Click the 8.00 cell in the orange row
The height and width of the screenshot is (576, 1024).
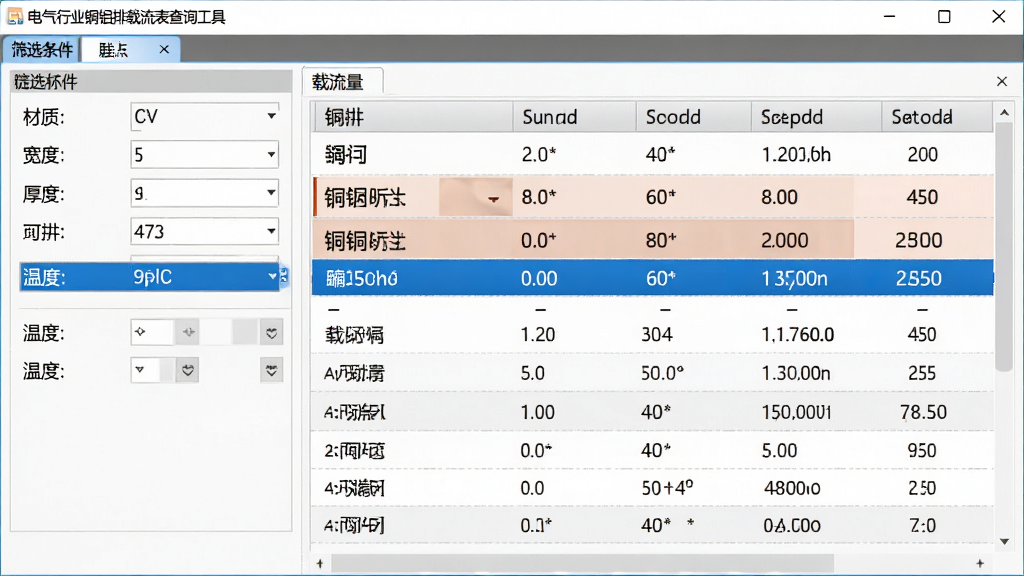(x=779, y=197)
